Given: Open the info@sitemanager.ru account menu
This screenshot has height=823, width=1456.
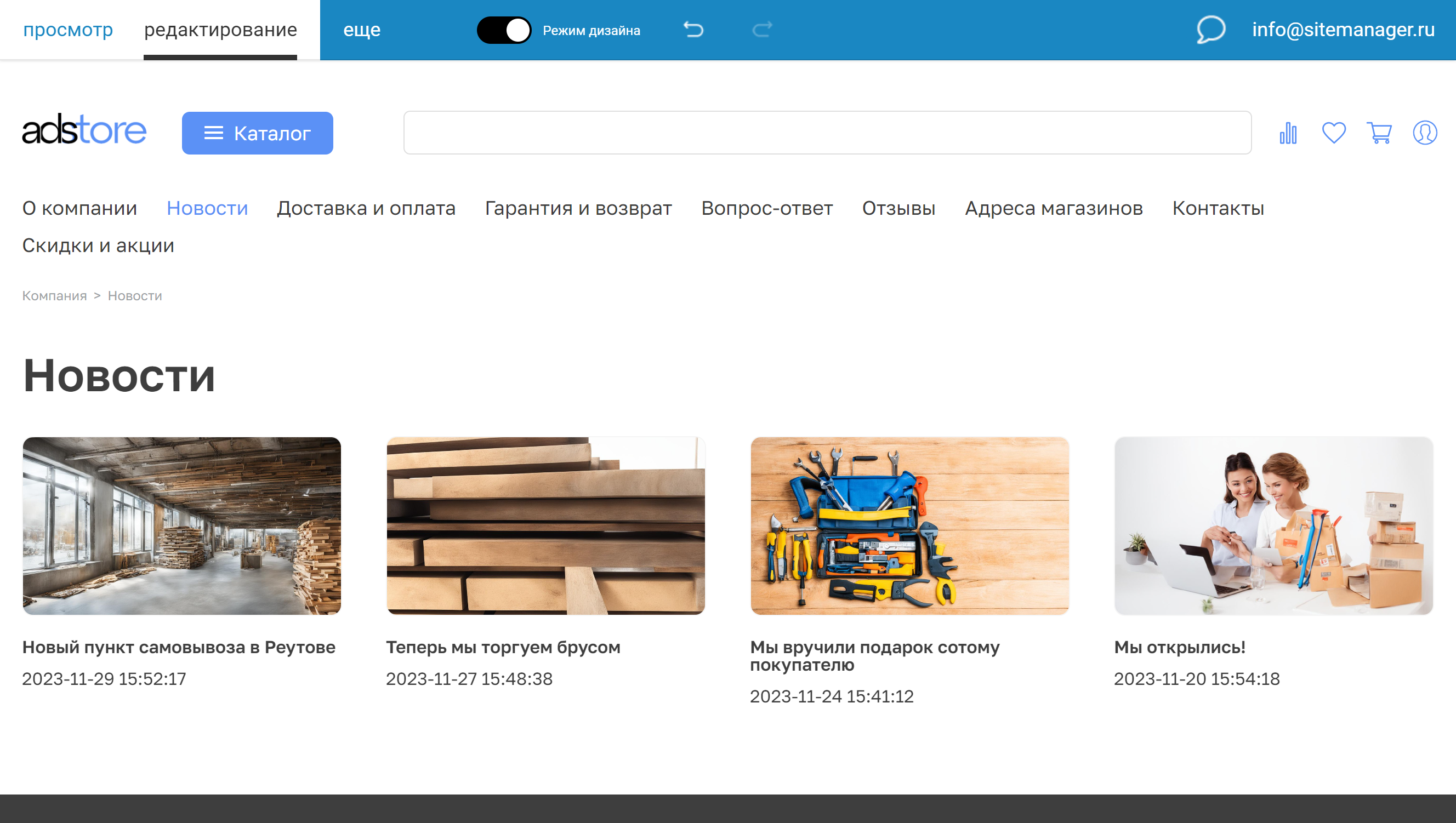Looking at the screenshot, I should pyautogui.click(x=1343, y=30).
